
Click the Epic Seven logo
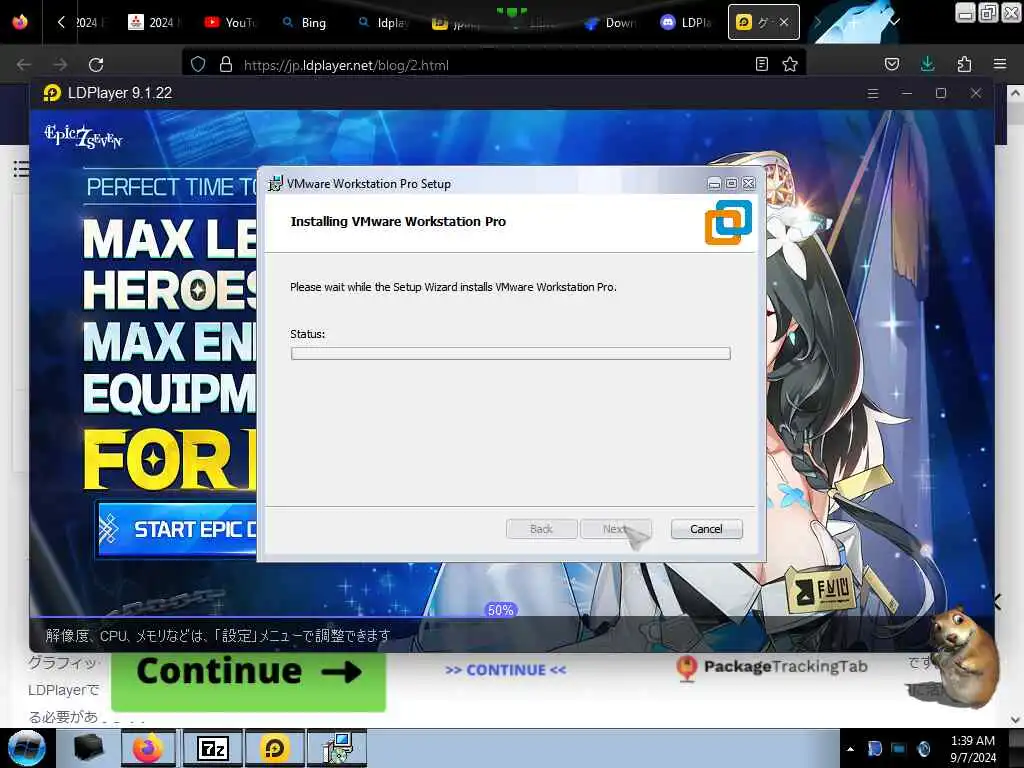coord(83,136)
